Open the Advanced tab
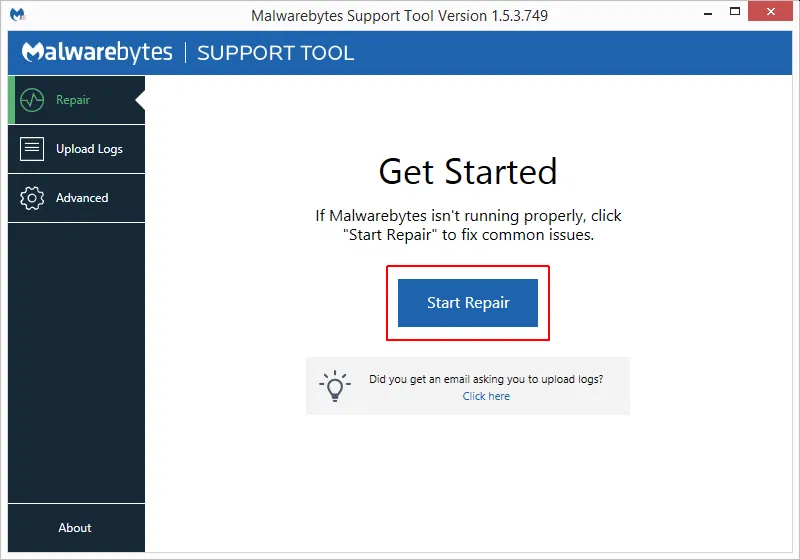800x560 pixels. click(77, 198)
